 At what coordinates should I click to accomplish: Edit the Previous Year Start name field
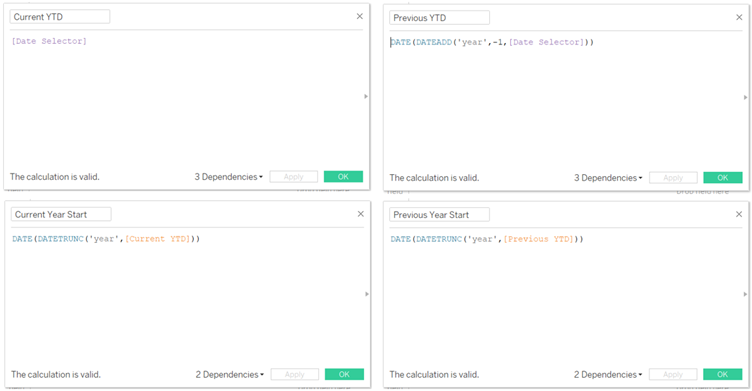click(x=439, y=215)
